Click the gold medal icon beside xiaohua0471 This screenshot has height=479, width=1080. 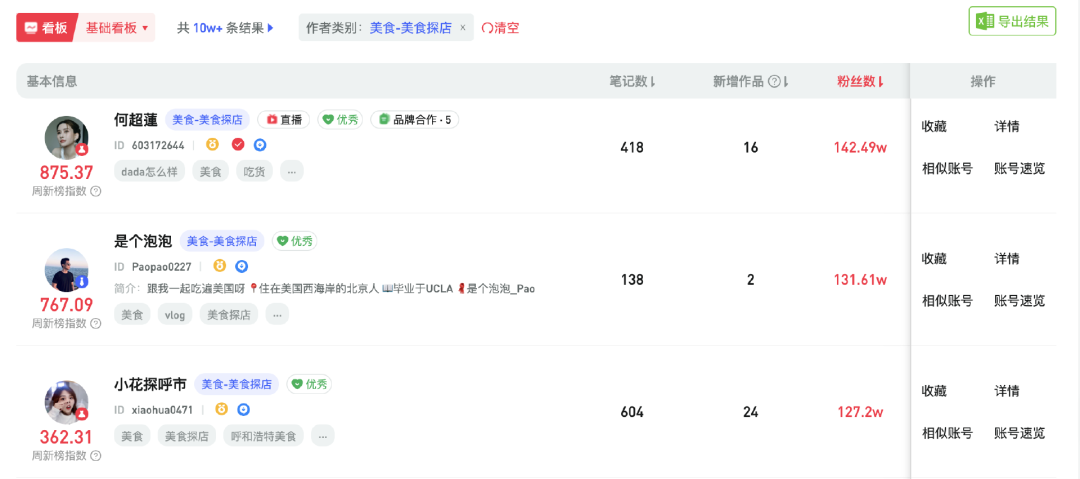click(222, 409)
